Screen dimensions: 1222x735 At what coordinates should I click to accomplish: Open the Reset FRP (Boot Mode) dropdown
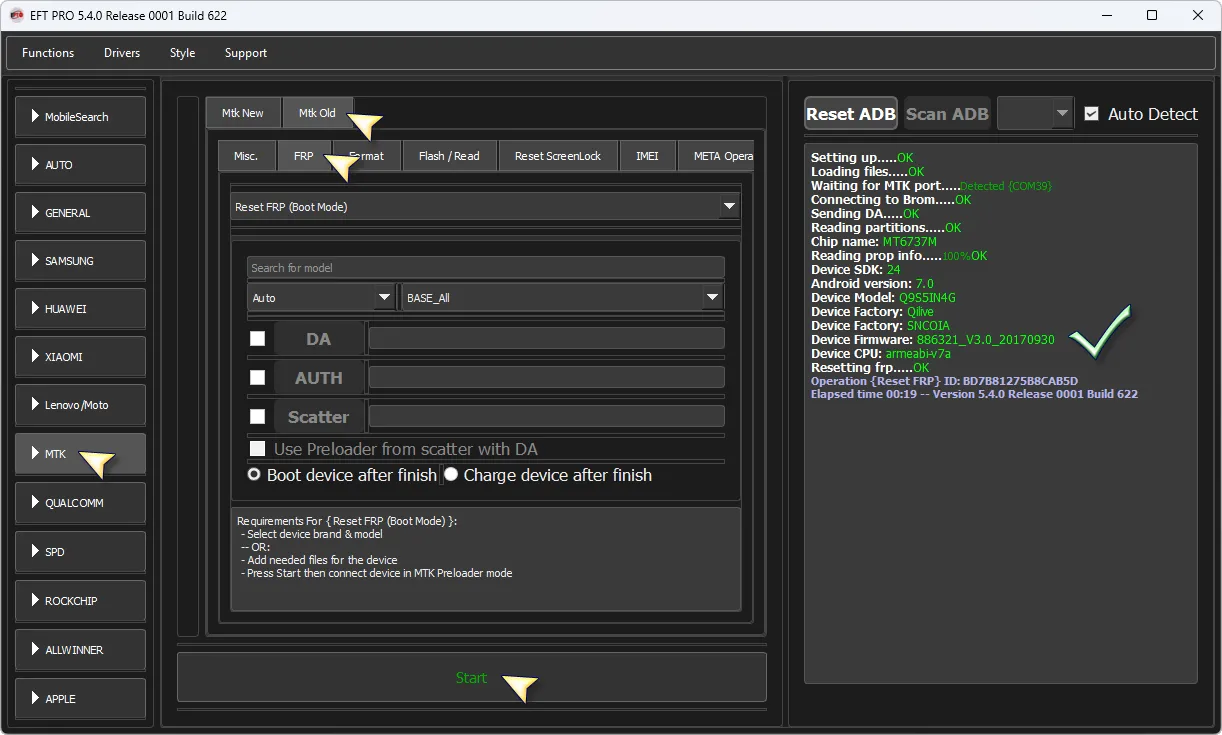pos(485,207)
